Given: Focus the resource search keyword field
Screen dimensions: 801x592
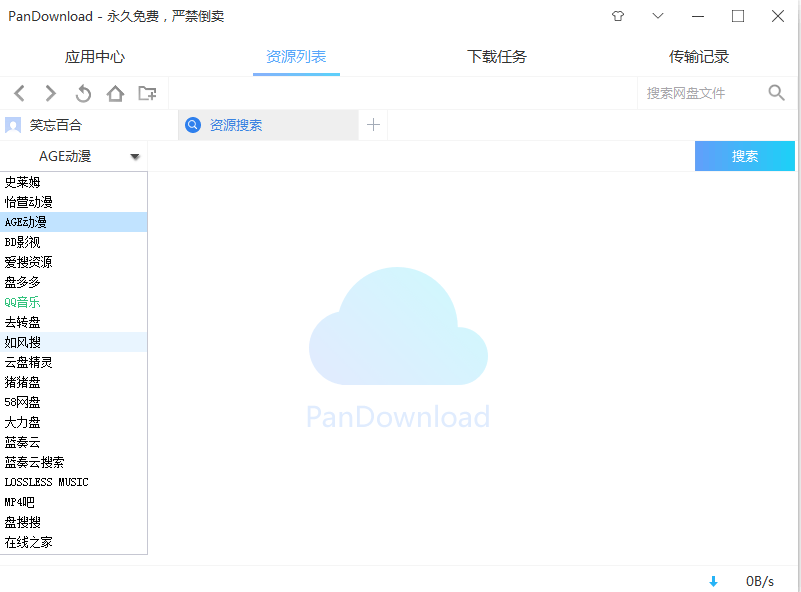Looking at the screenshot, I should (421, 156).
